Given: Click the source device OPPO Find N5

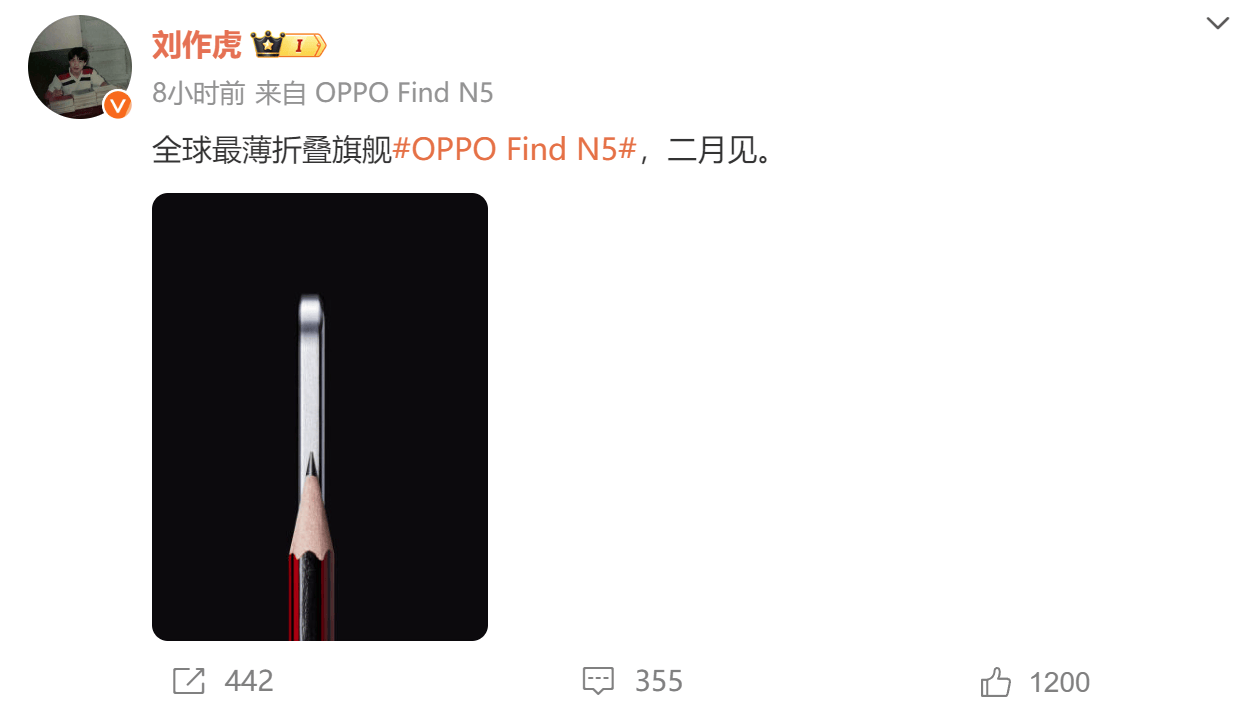Looking at the screenshot, I should [x=404, y=93].
